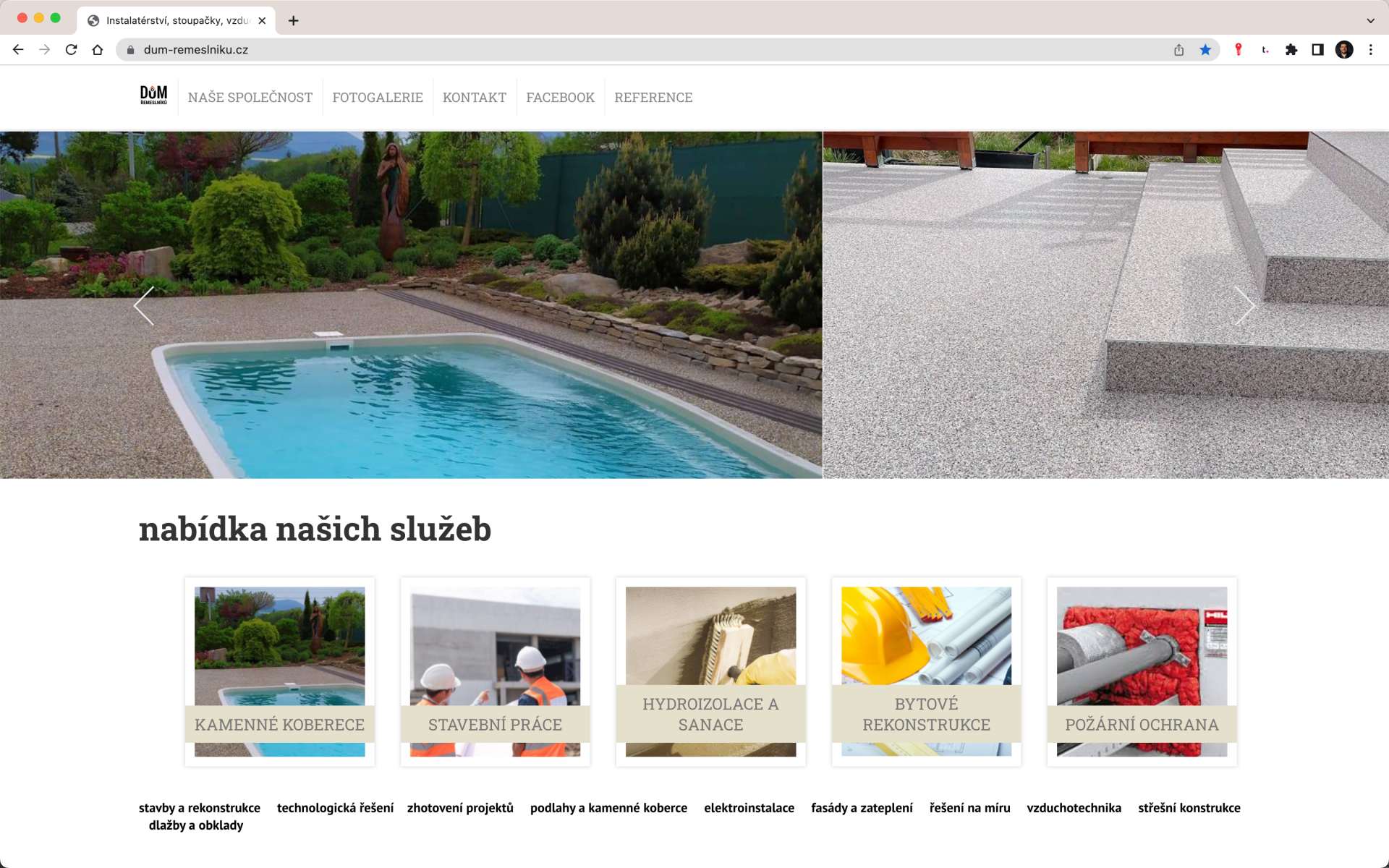The width and height of the screenshot is (1389, 868).
Task: Open the Kontakt menu item
Action: [x=475, y=98]
